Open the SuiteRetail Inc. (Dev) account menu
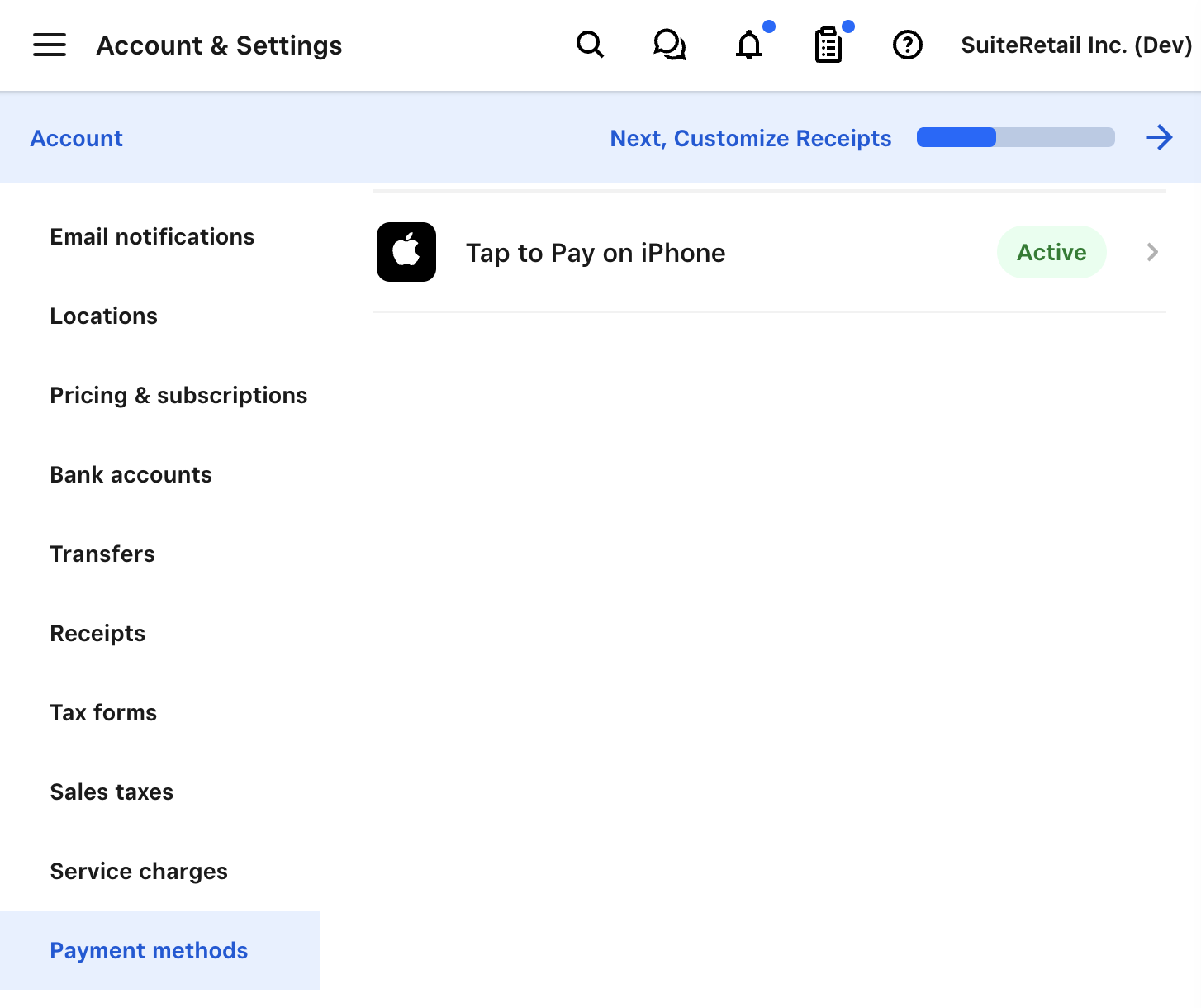 pos(1075,45)
